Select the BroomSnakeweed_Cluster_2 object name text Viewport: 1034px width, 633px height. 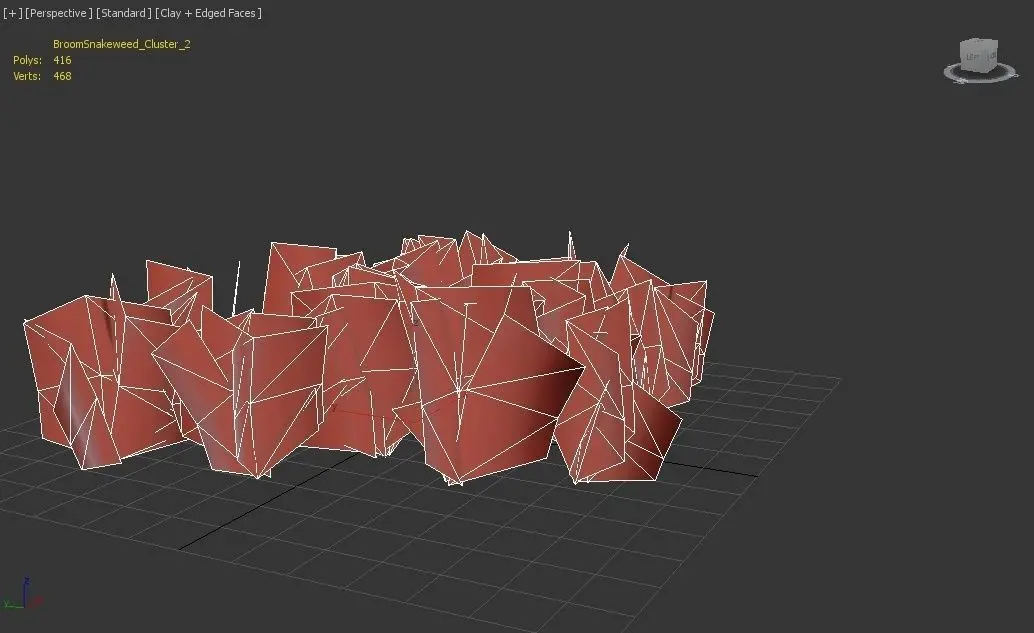(122, 44)
